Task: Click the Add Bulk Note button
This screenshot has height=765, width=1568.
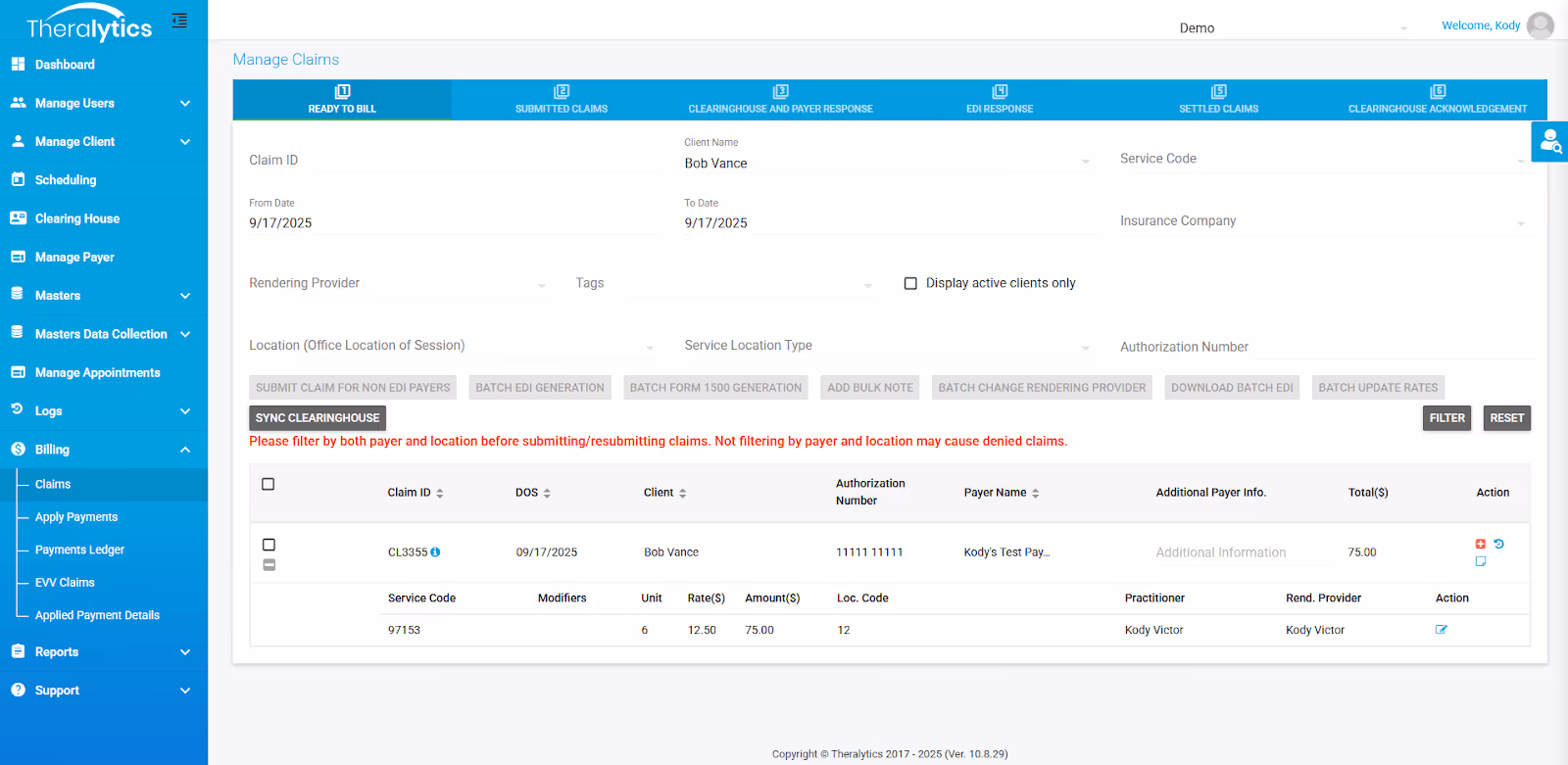Action: [870, 388]
